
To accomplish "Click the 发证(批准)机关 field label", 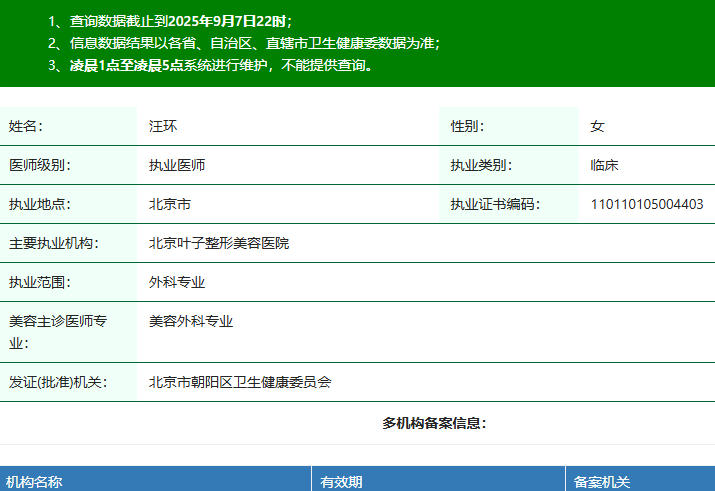I will (57, 382).
